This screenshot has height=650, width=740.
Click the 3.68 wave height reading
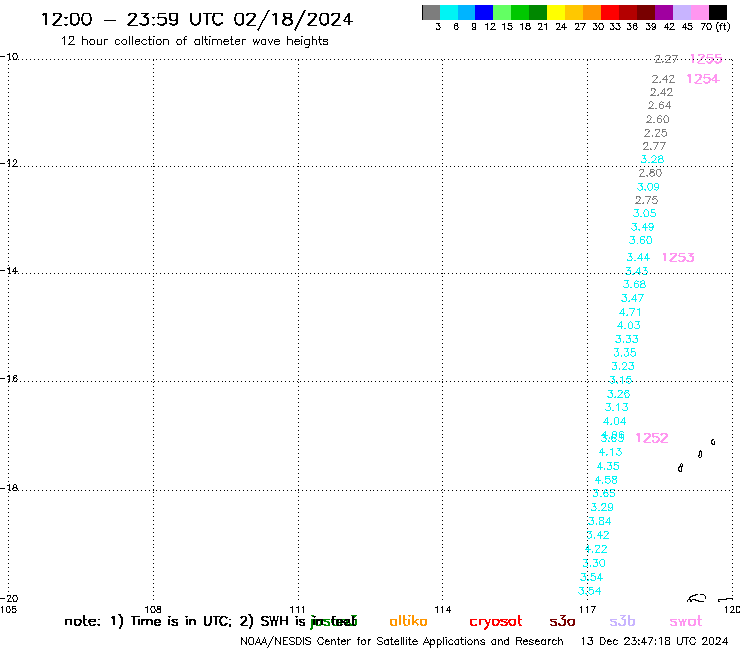[x=634, y=284]
